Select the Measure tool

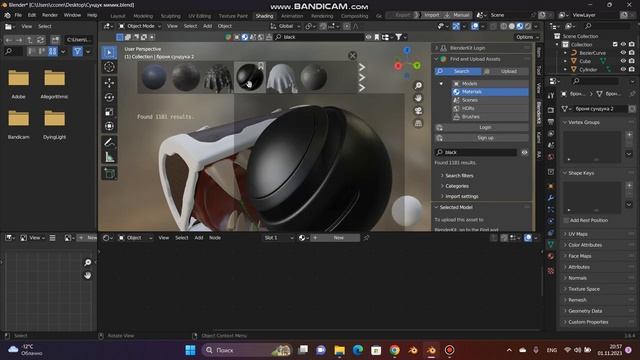pos(109,157)
